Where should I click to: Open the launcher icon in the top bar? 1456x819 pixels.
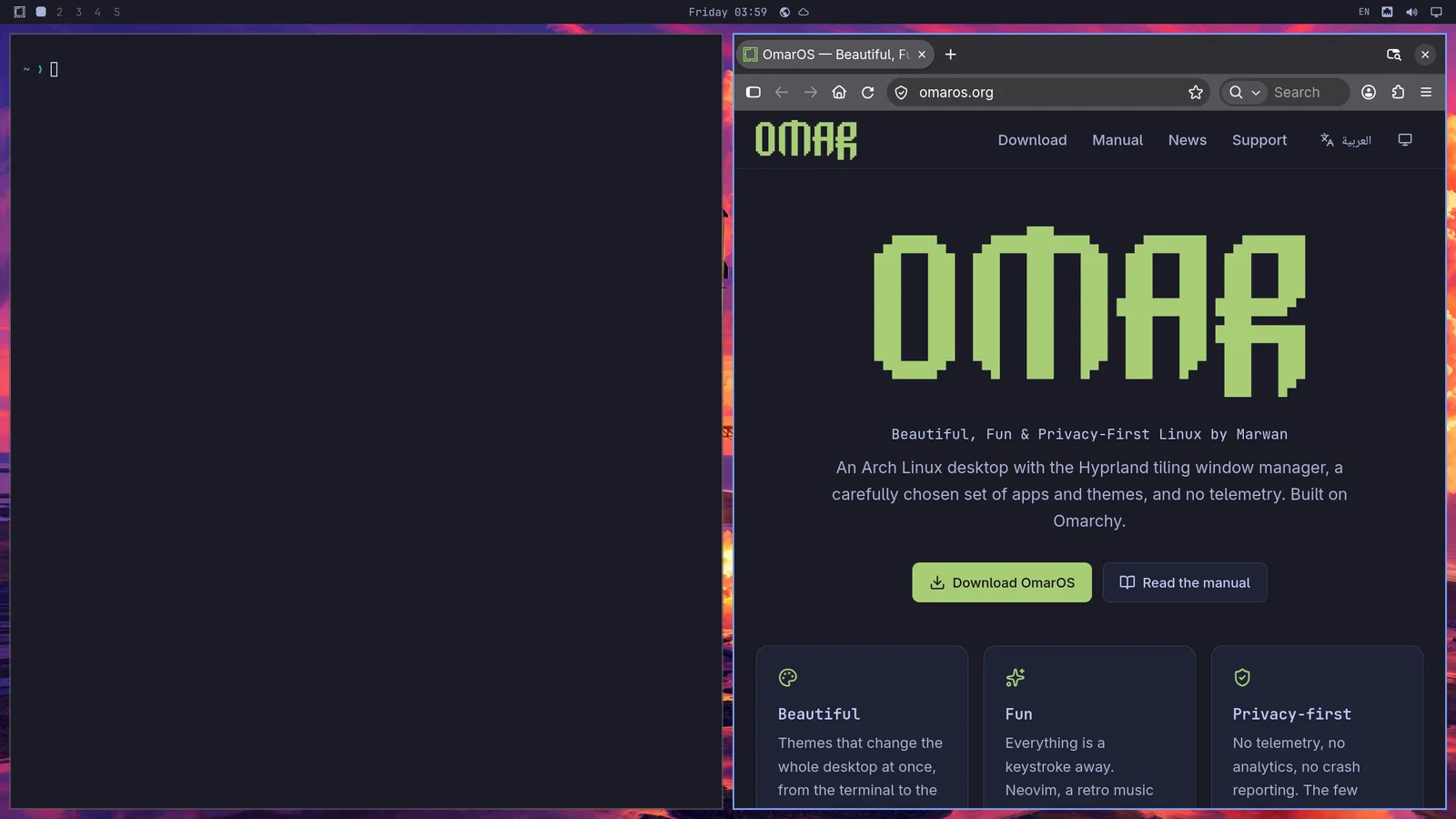(x=19, y=12)
